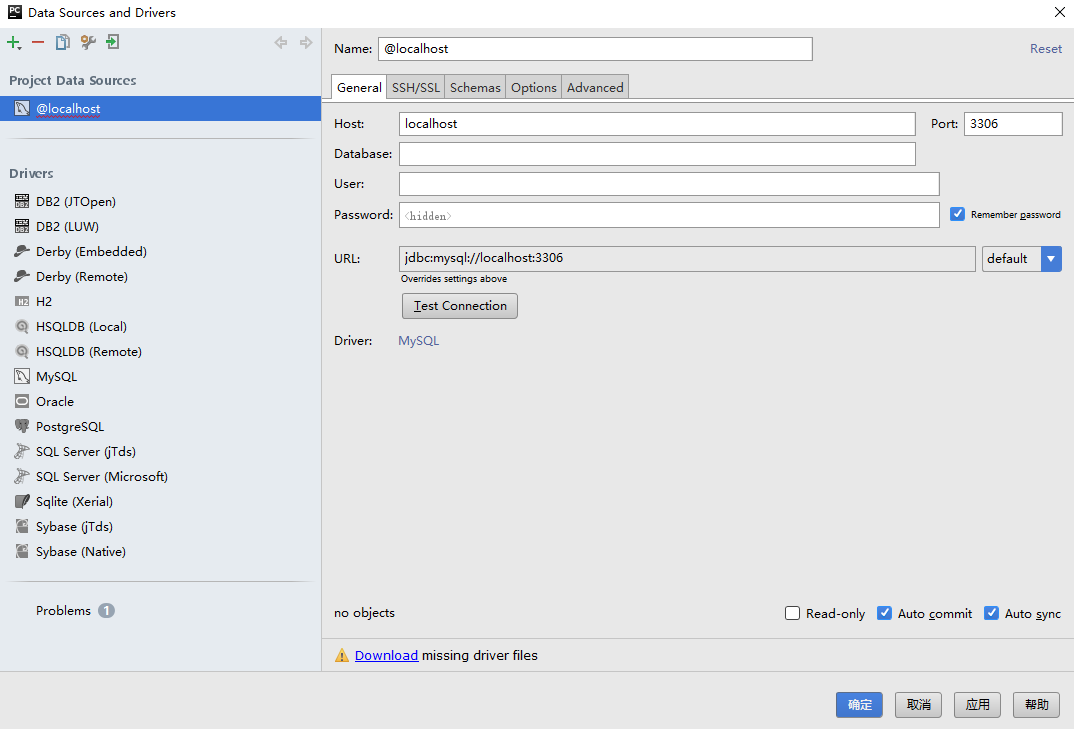The height and width of the screenshot is (729, 1074).
Task: Click the Database input field
Action: 657,154
